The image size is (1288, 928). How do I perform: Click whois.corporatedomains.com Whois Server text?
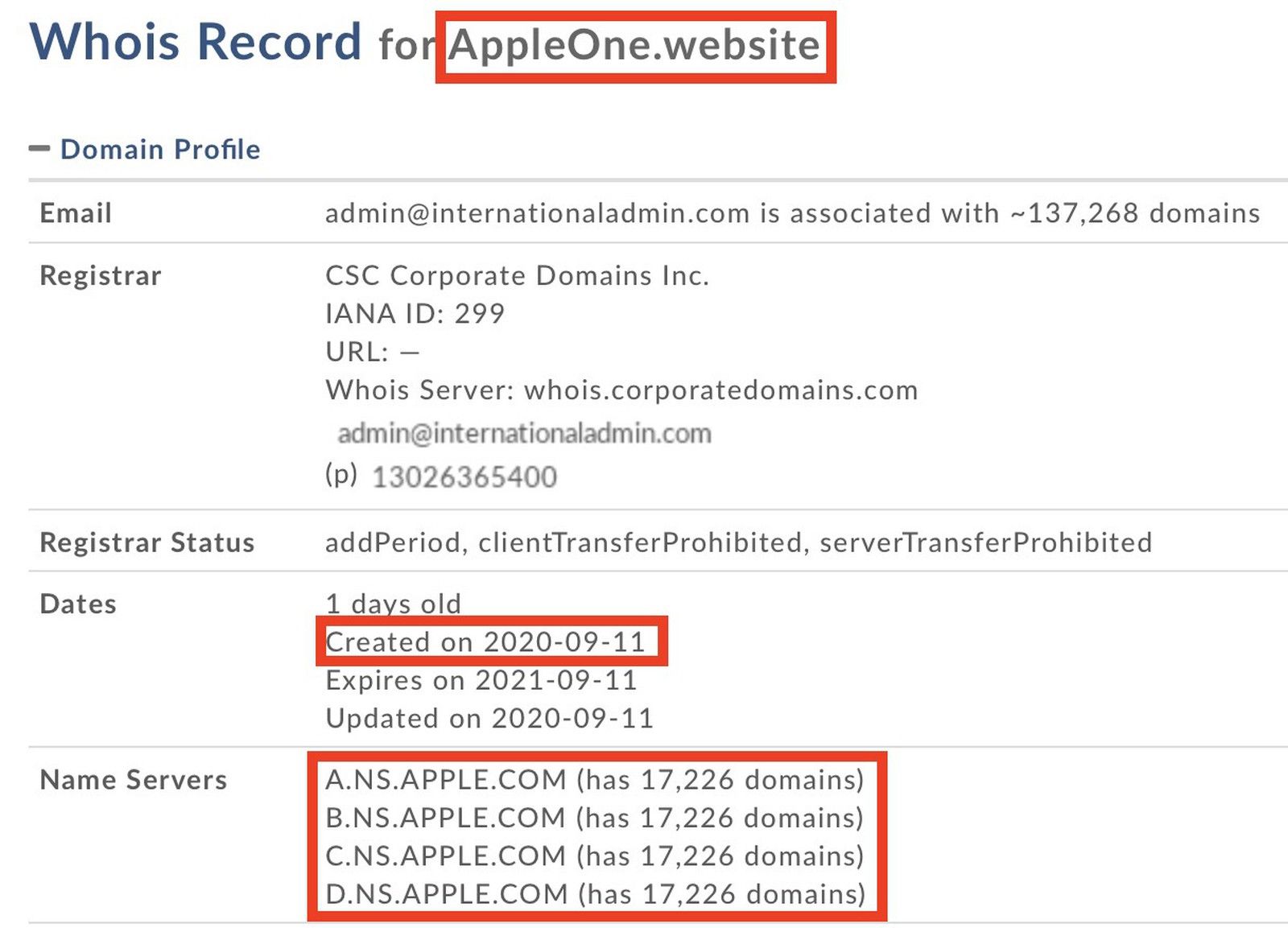[x=720, y=390]
